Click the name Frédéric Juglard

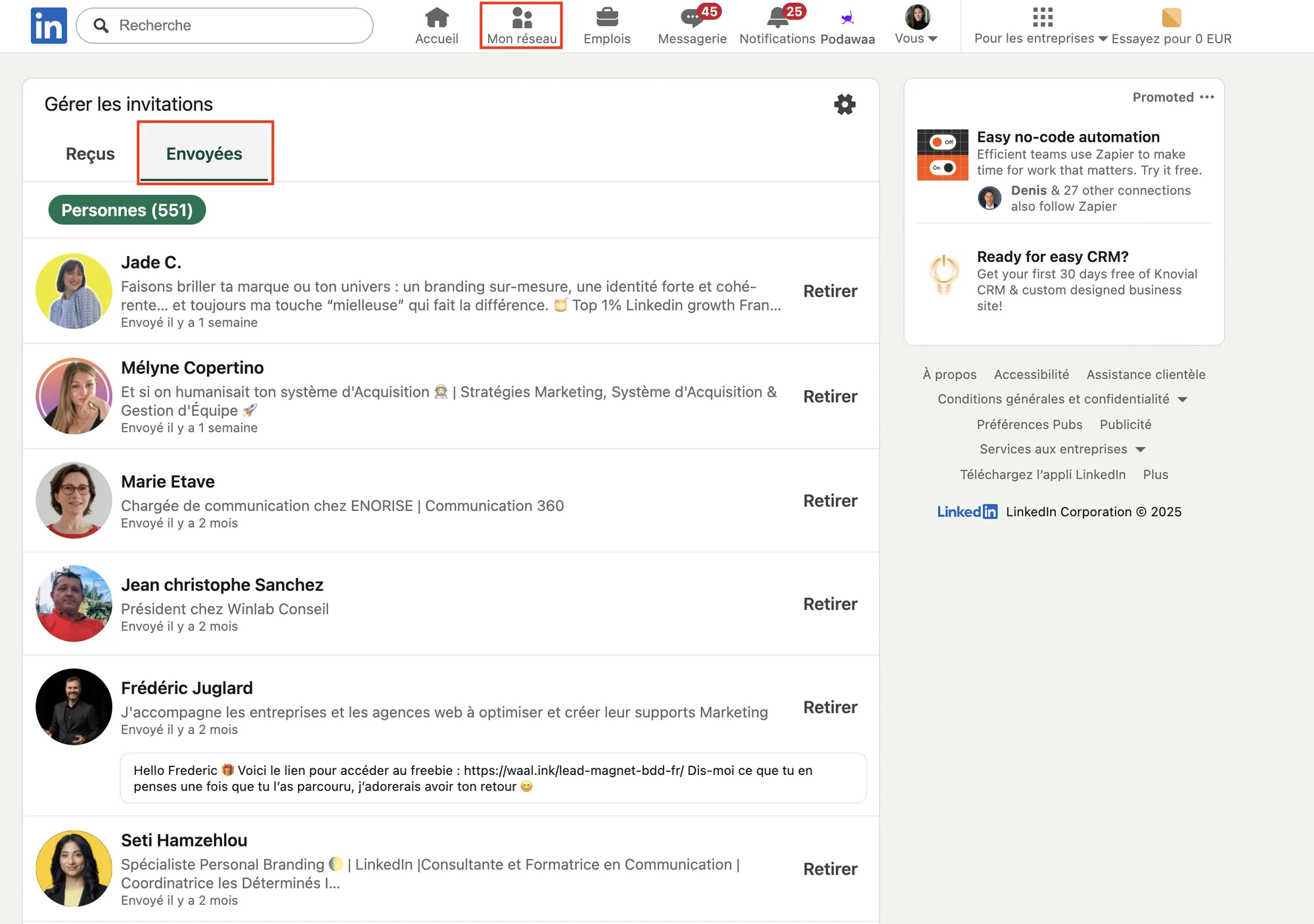(187, 688)
